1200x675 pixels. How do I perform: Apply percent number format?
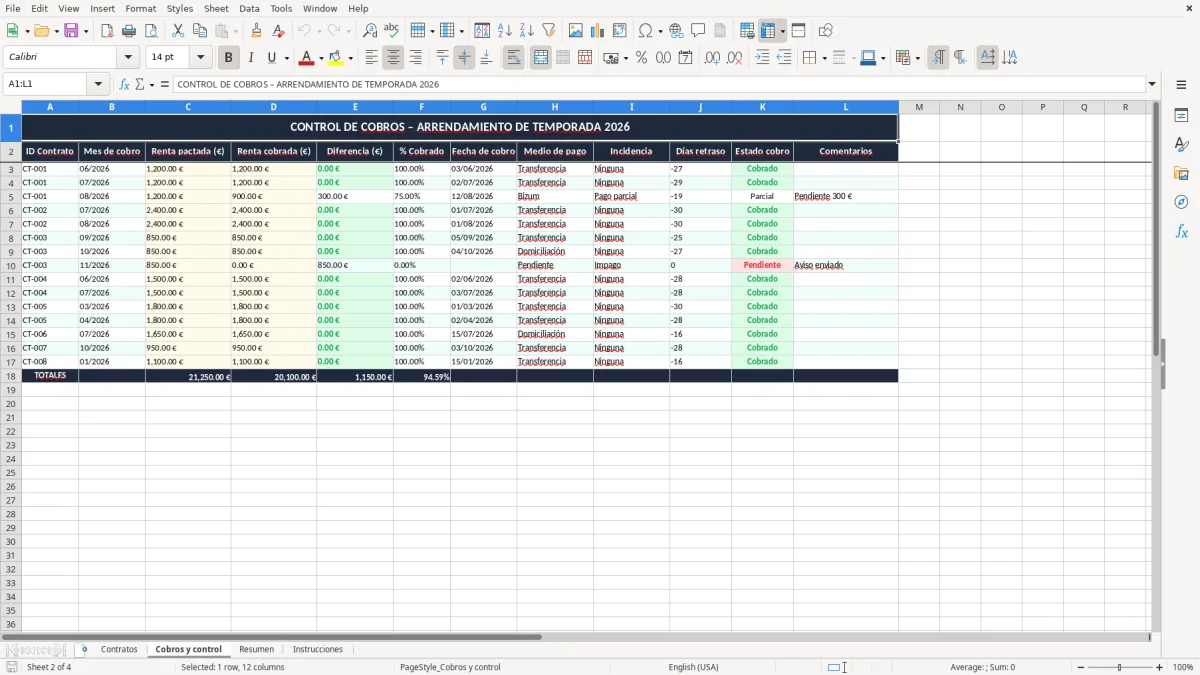tap(641, 58)
